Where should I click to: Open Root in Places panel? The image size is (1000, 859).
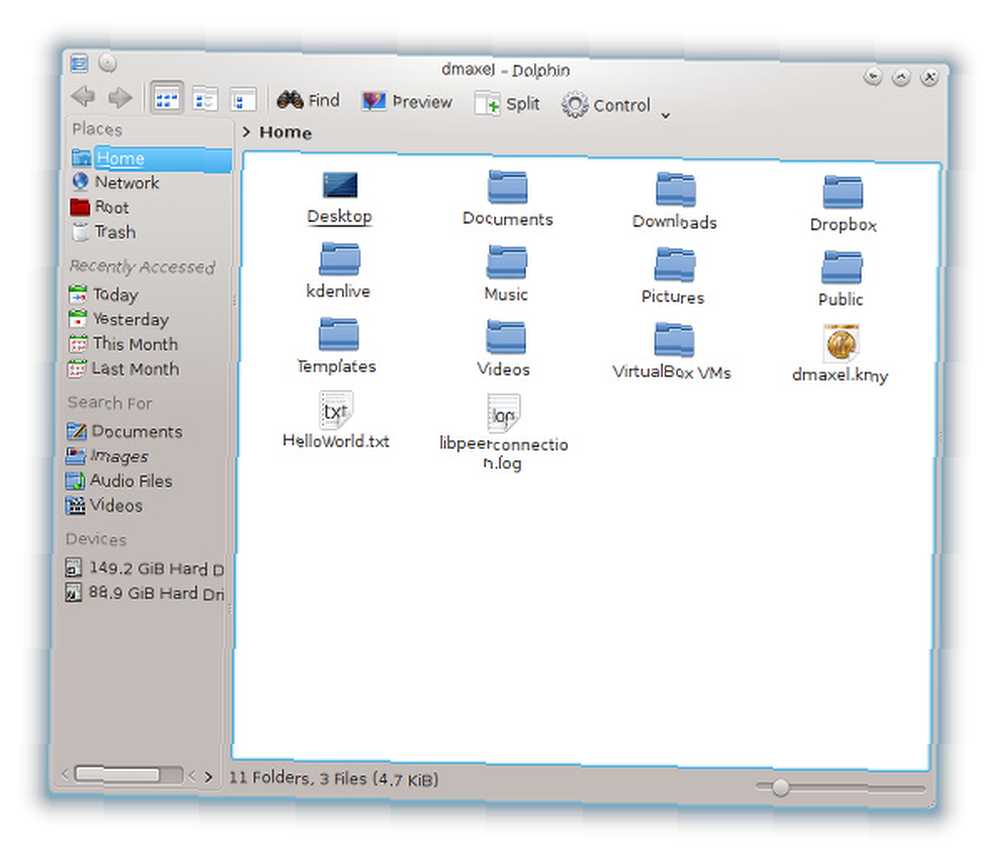coord(99,207)
